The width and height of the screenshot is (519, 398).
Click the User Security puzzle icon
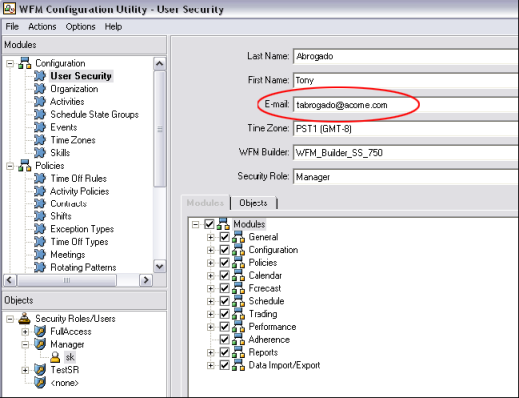(40, 76)
